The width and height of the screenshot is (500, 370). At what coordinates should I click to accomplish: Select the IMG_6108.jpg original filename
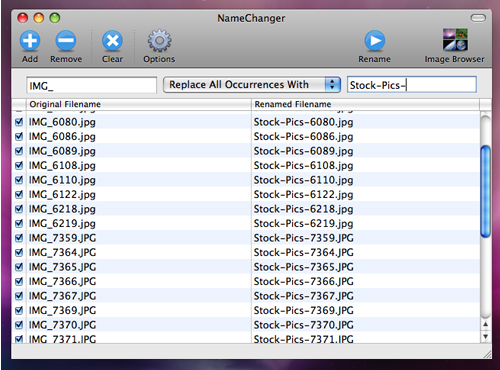pos(62,166)
